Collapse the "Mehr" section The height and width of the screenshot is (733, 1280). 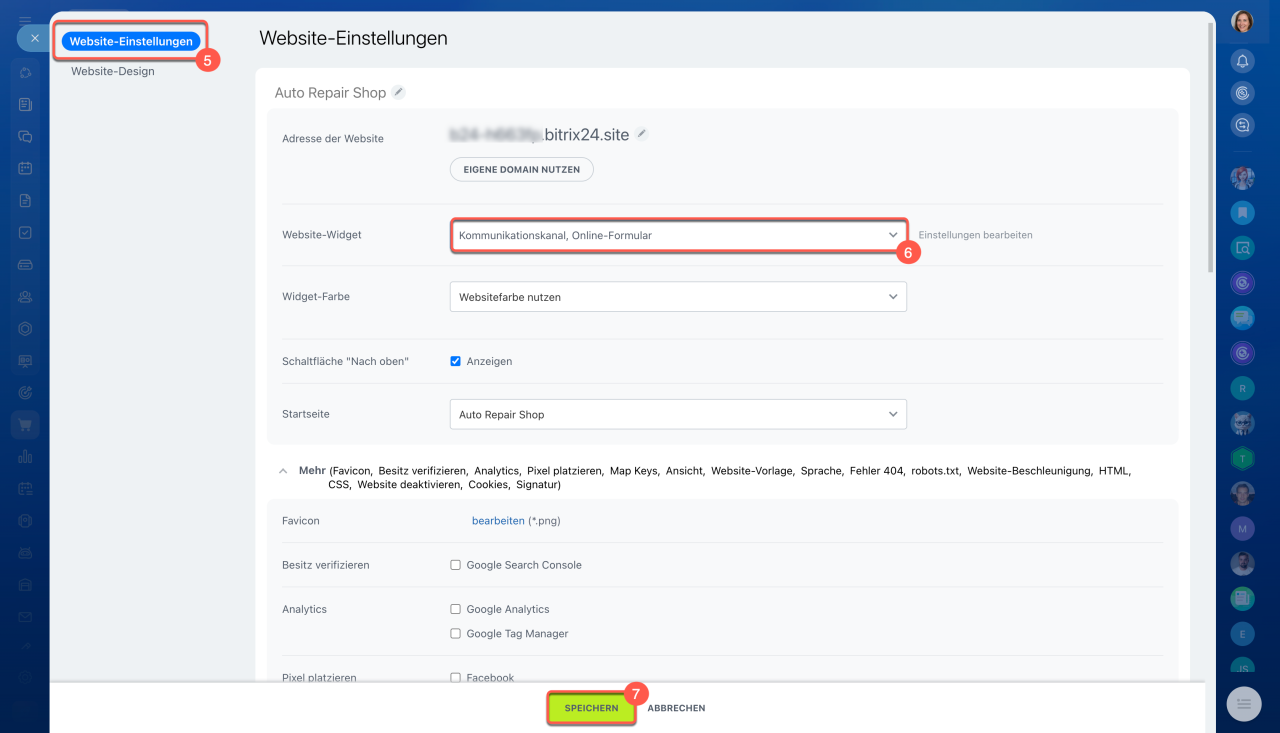[x=284, y=470]
